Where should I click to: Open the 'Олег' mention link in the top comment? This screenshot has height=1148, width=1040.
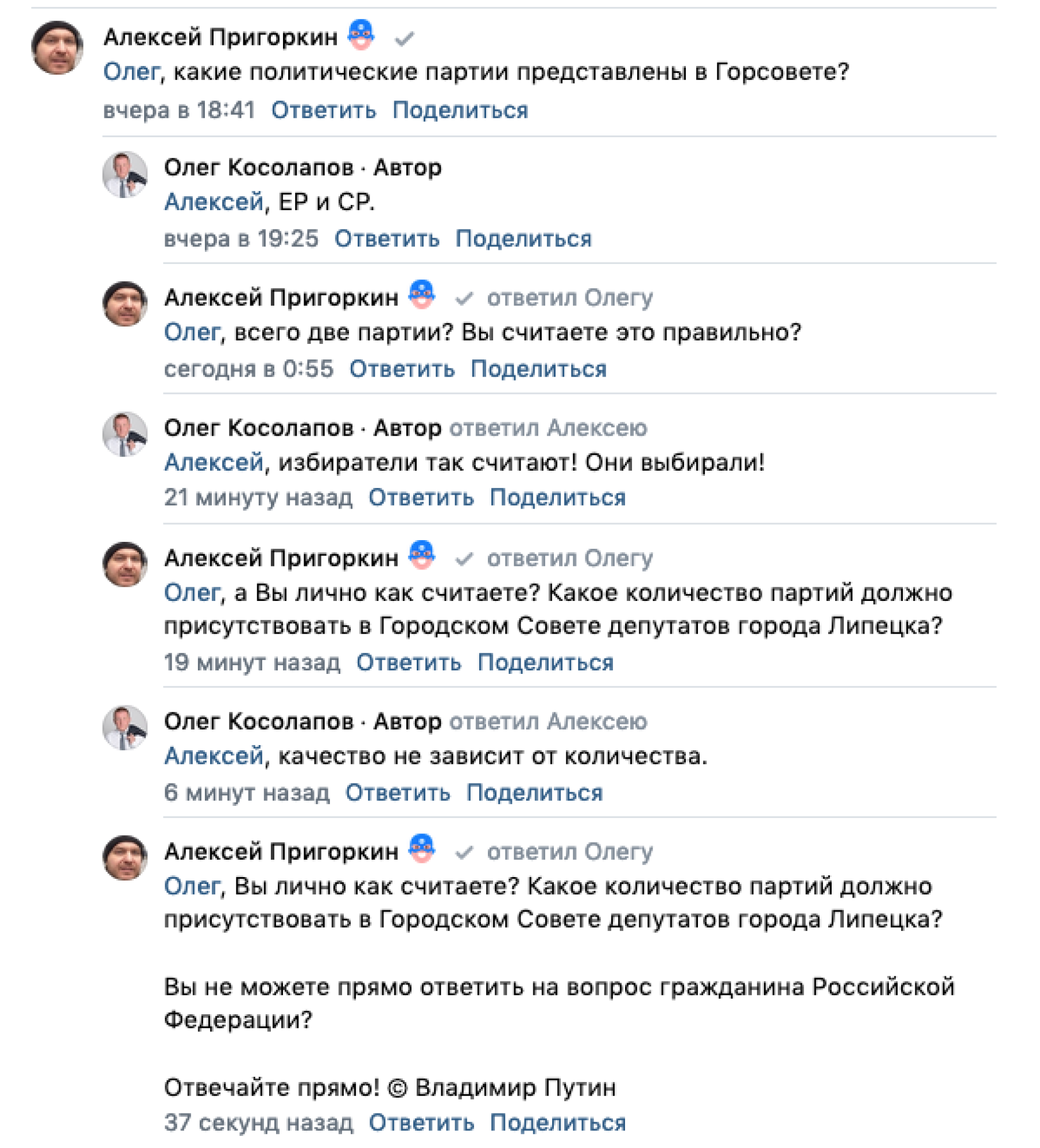131,72
